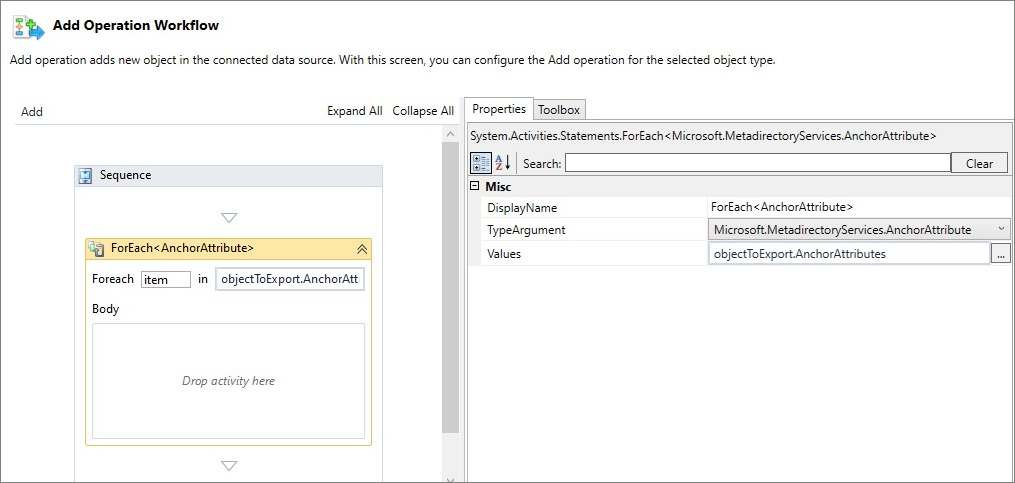Click the Values property expression field
1015x483 pixels.
click(x=848, y=254)
